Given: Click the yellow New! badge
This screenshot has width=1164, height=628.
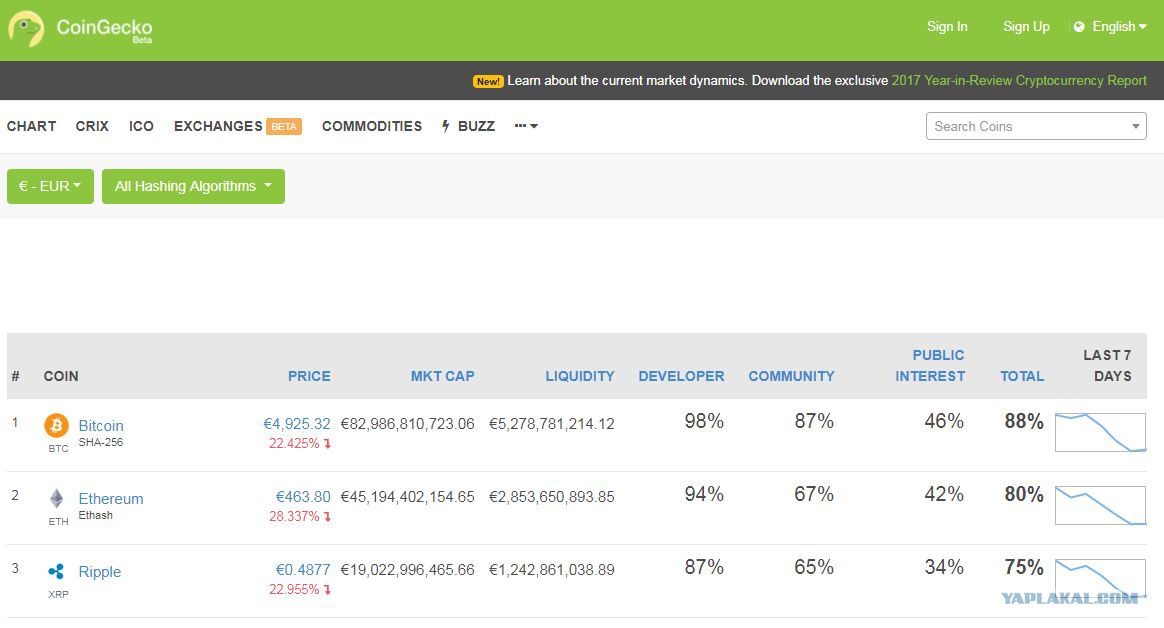Looking at the screenshot, I should coord(488,81).
